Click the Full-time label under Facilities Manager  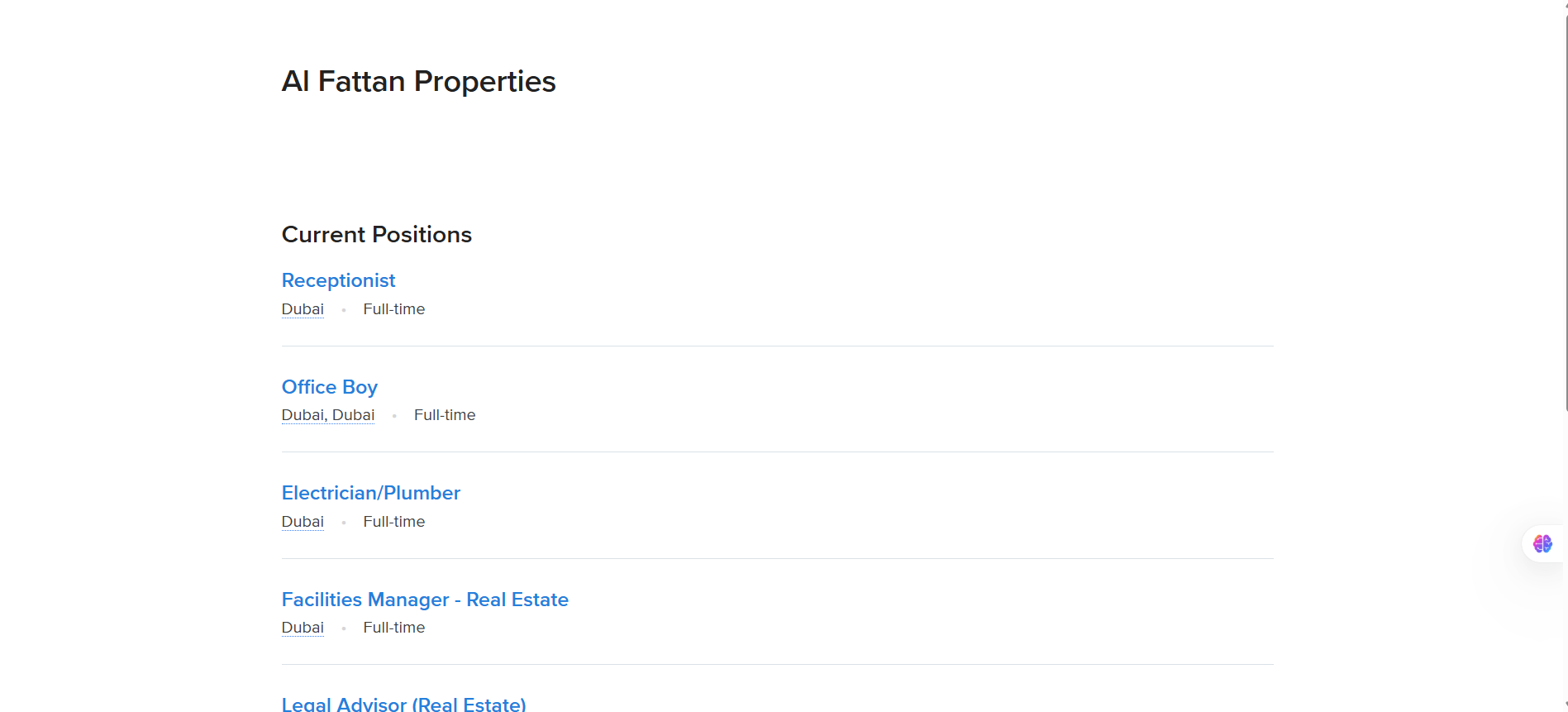(x=393, y=628)
